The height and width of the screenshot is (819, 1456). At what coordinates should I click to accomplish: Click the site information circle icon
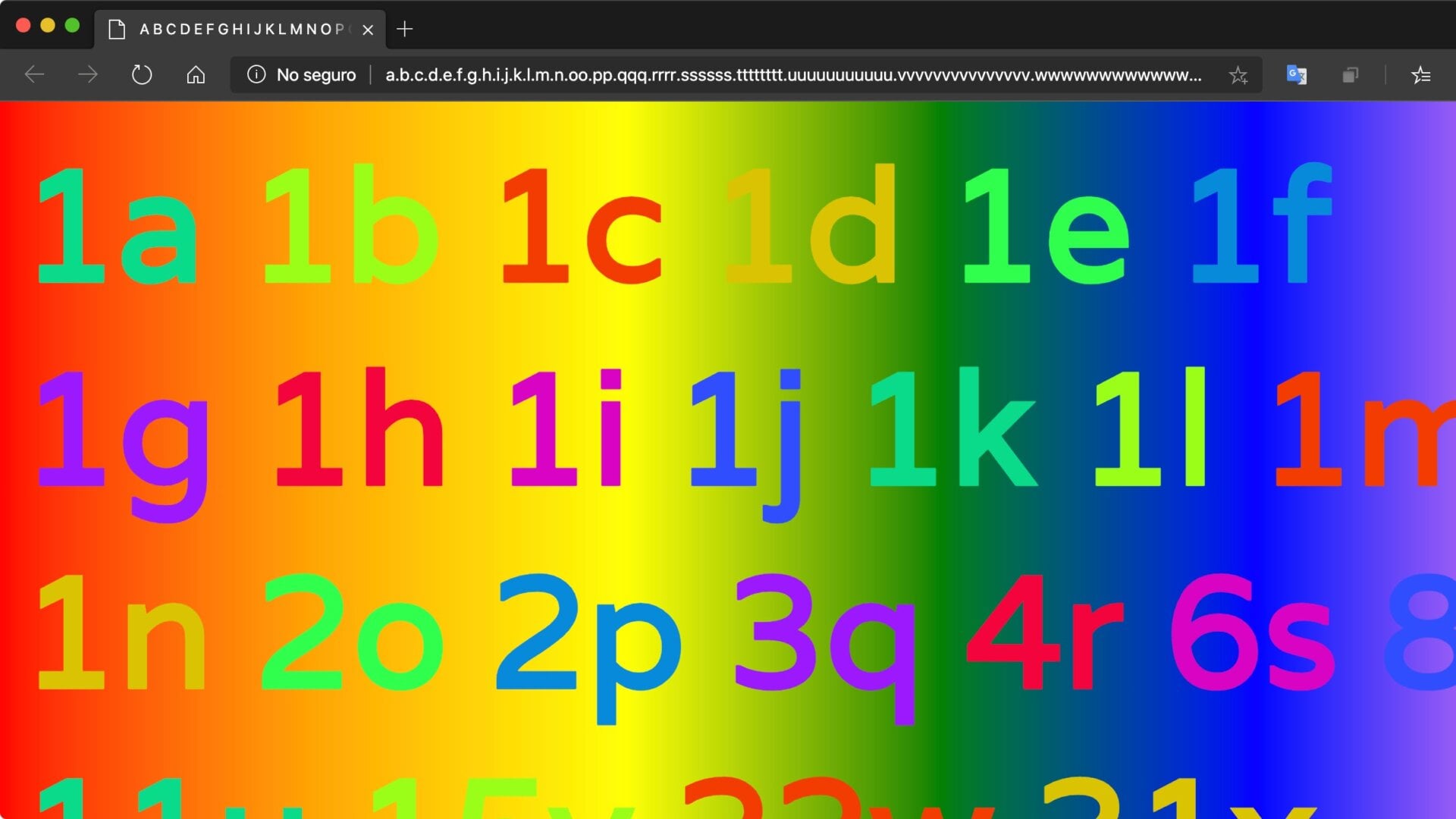[x=256, y=74]
